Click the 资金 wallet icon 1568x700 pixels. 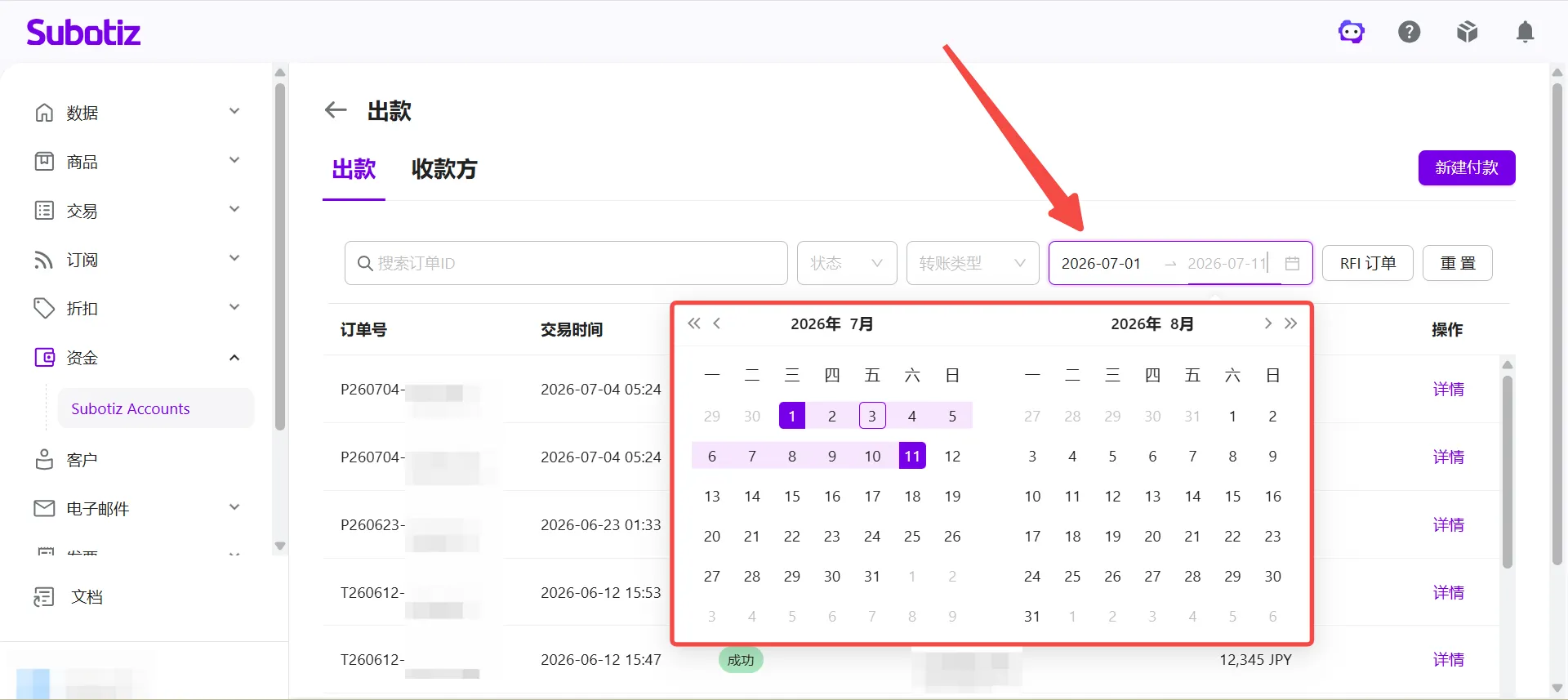point(44,357)
